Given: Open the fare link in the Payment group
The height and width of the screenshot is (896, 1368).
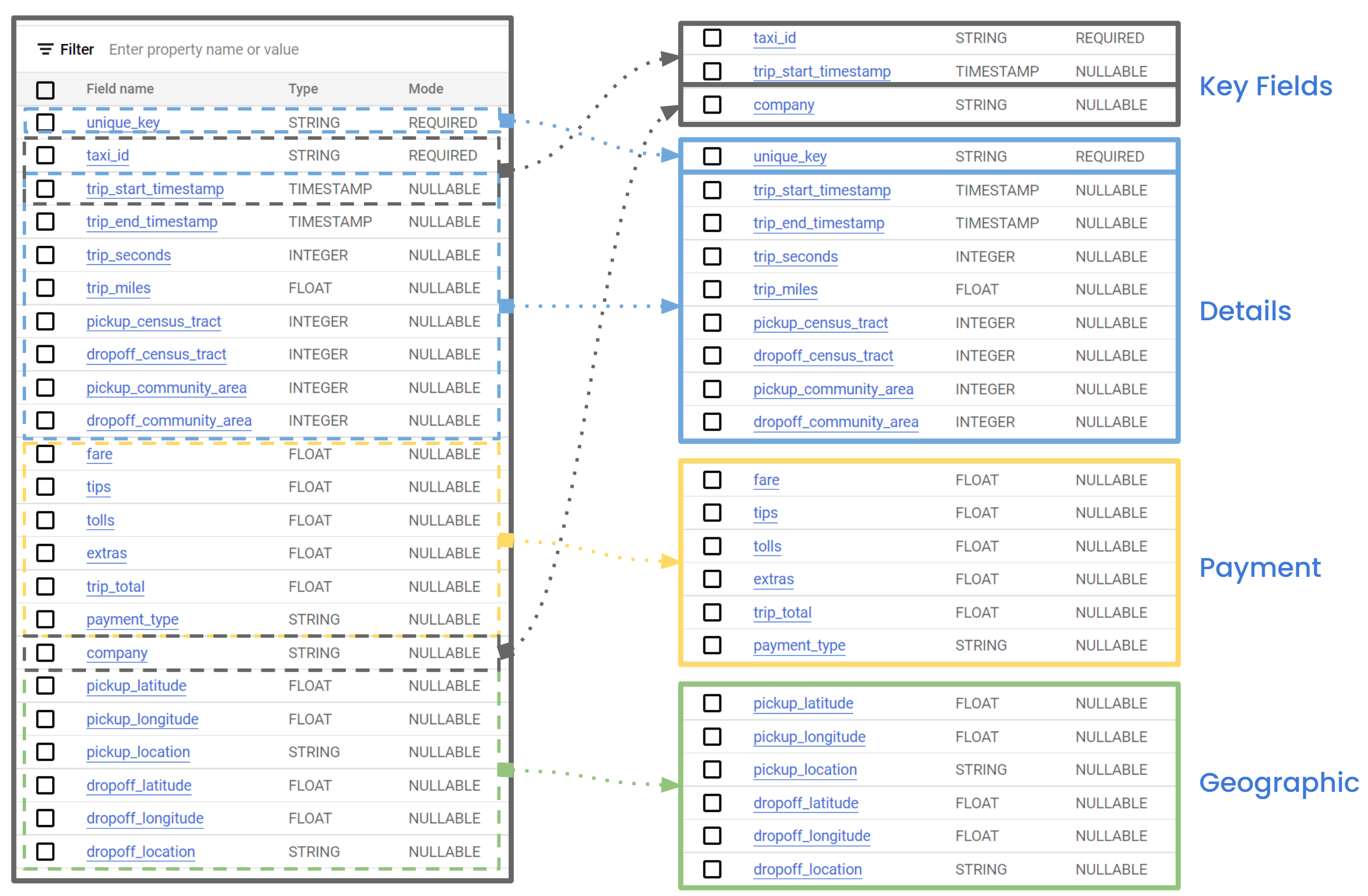Looking at the screenshot, I should (766, 480).
